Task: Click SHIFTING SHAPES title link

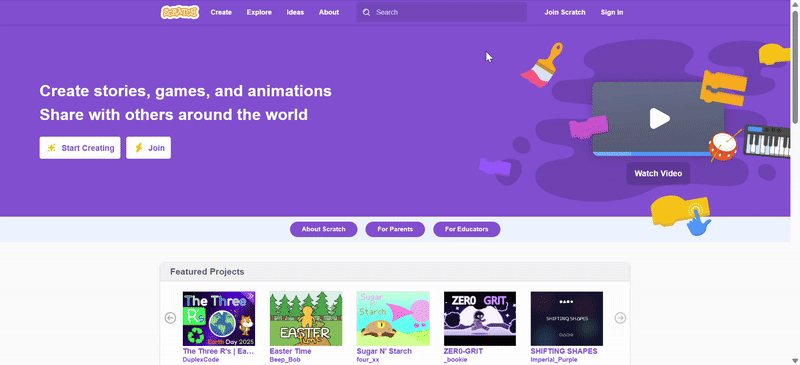Action: tap(564, 351)
